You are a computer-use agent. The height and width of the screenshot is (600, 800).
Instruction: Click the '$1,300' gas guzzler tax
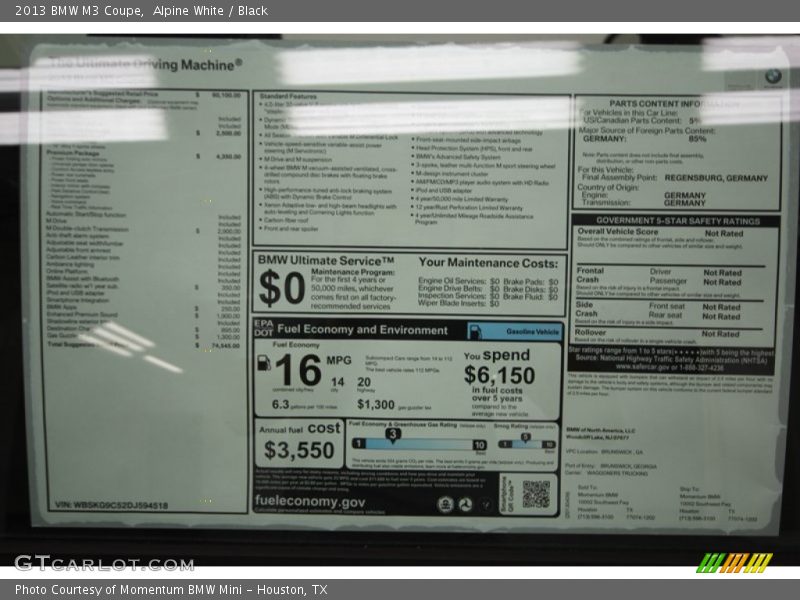point(376,405)
